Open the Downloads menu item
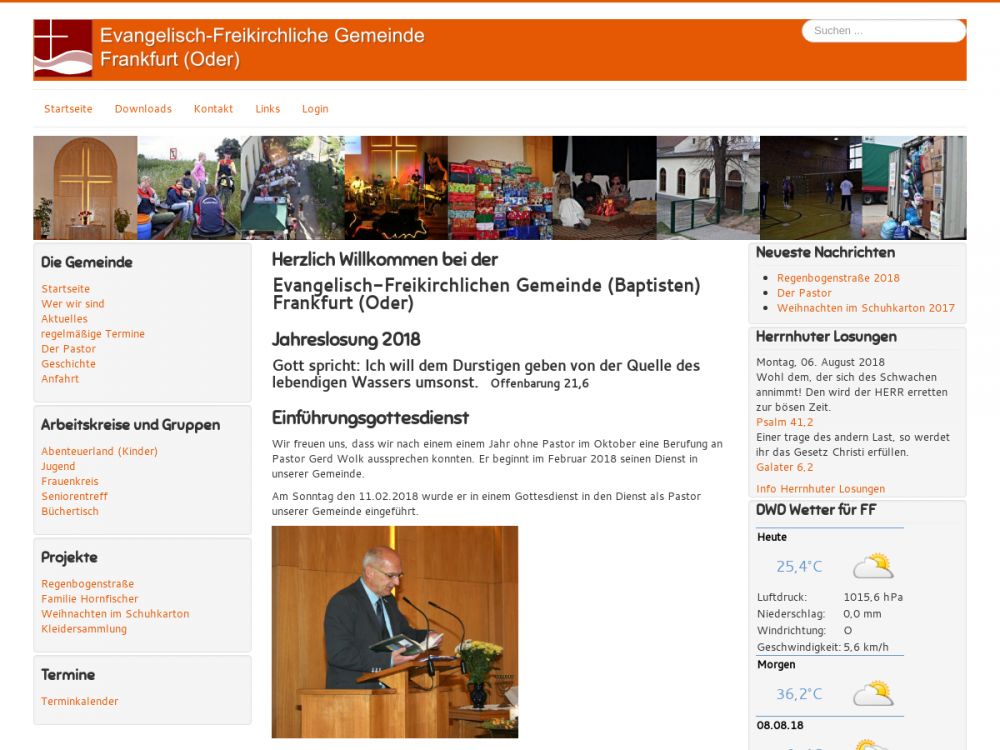This screenshot has height=750, width=1000. click(143, 109)
